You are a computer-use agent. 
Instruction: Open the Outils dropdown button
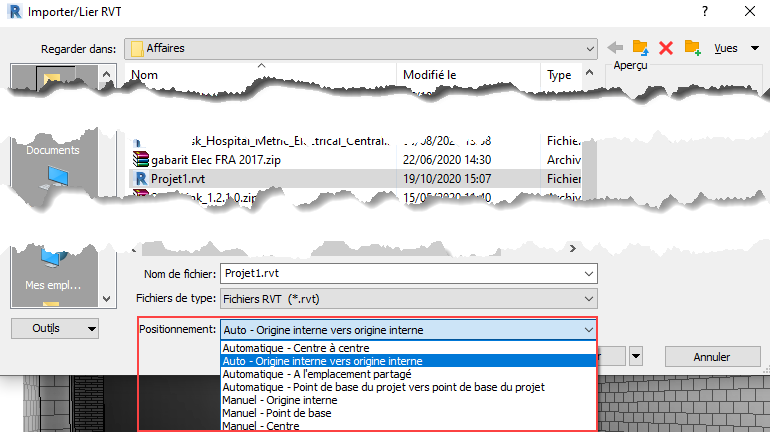[55, 328]
